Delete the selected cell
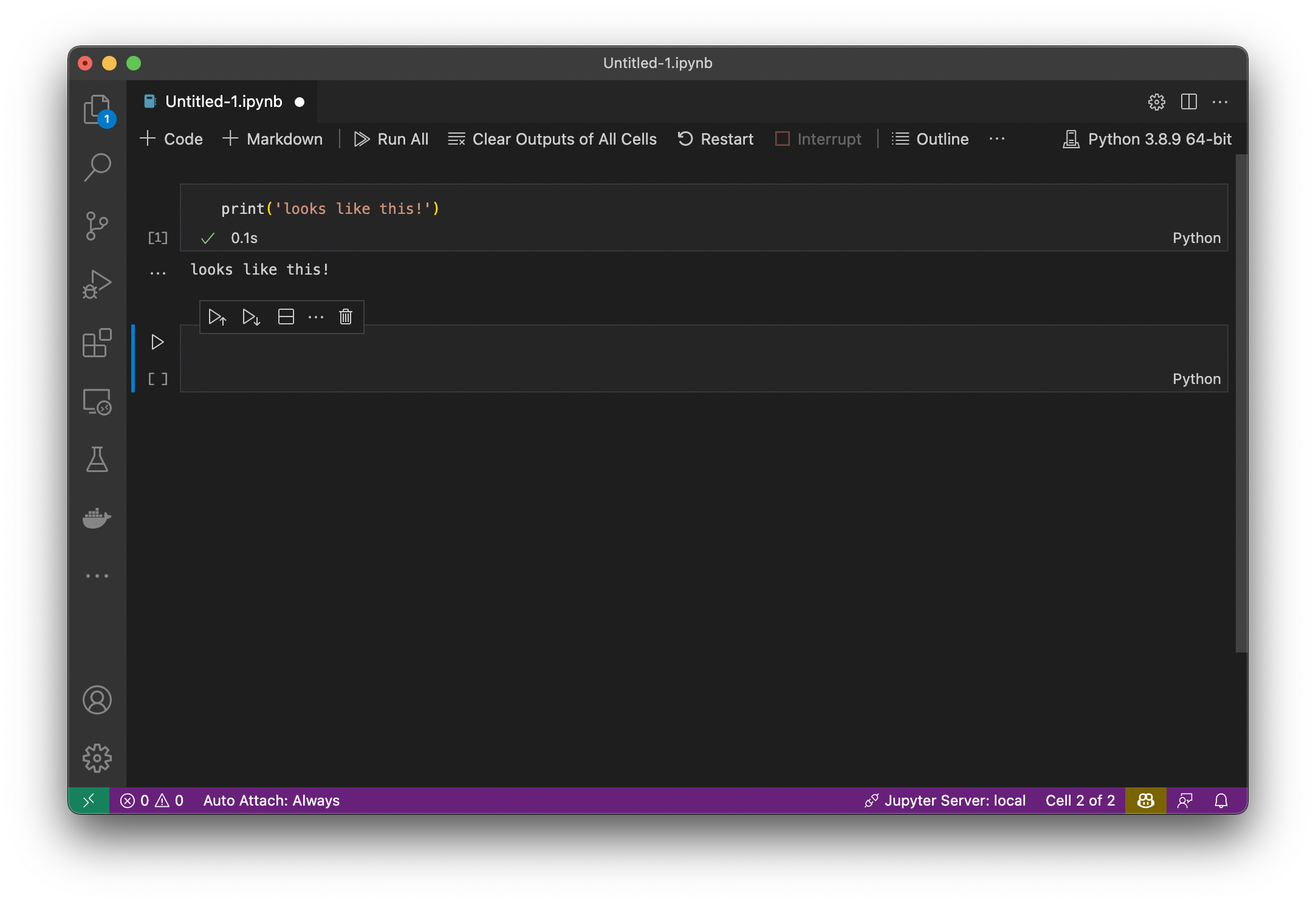Image resolution: width=1316 pixels, height=904 pixels. click(x=346, y=317)
